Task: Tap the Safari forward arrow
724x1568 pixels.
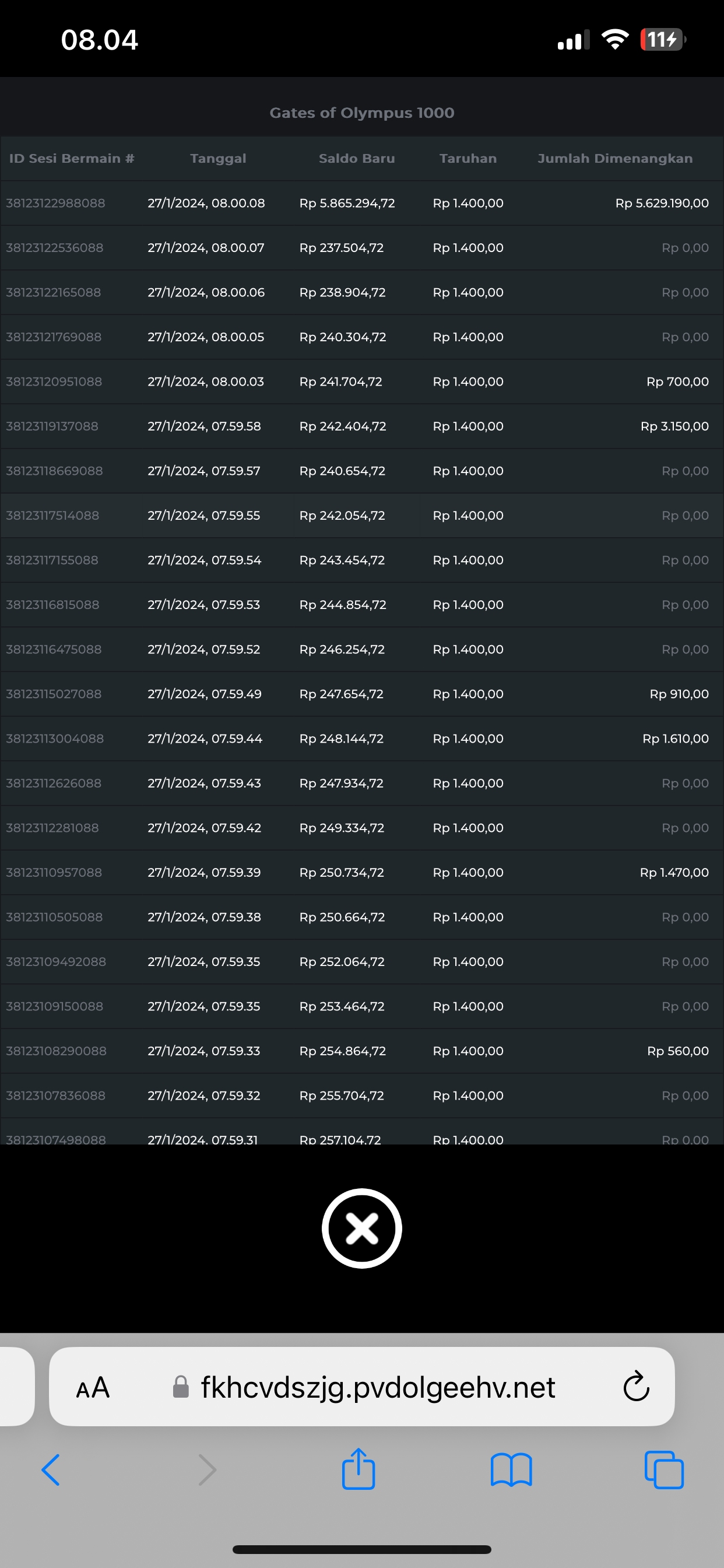Action: point(207,1470)
